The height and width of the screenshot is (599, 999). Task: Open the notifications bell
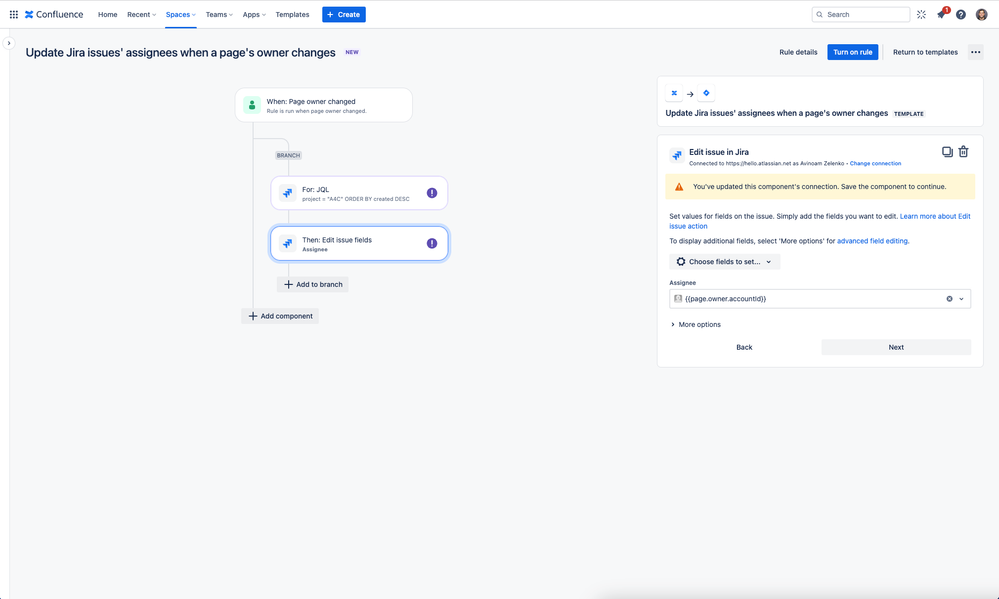point(941,14)
